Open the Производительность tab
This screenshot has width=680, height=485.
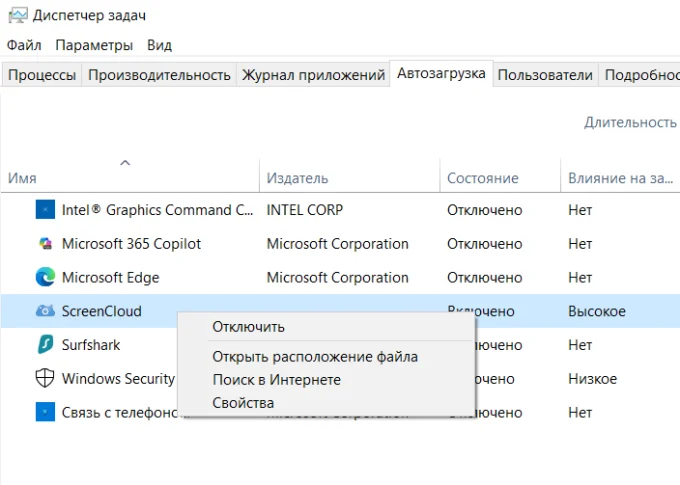pyautogui.click(x=159, y=75)
